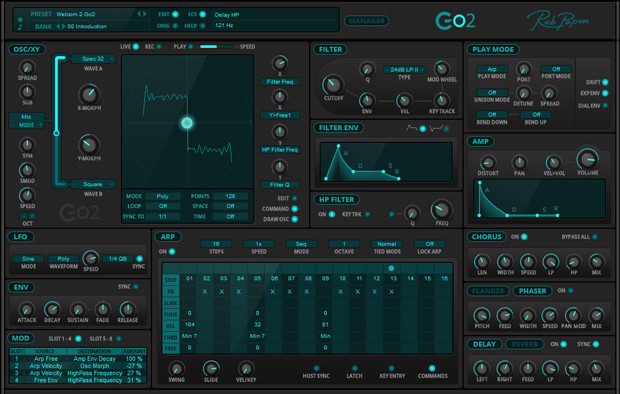Select the LFO Speed knob
Image resolution: width=620 pixels, height=394 pixels.
coord(91,258)
